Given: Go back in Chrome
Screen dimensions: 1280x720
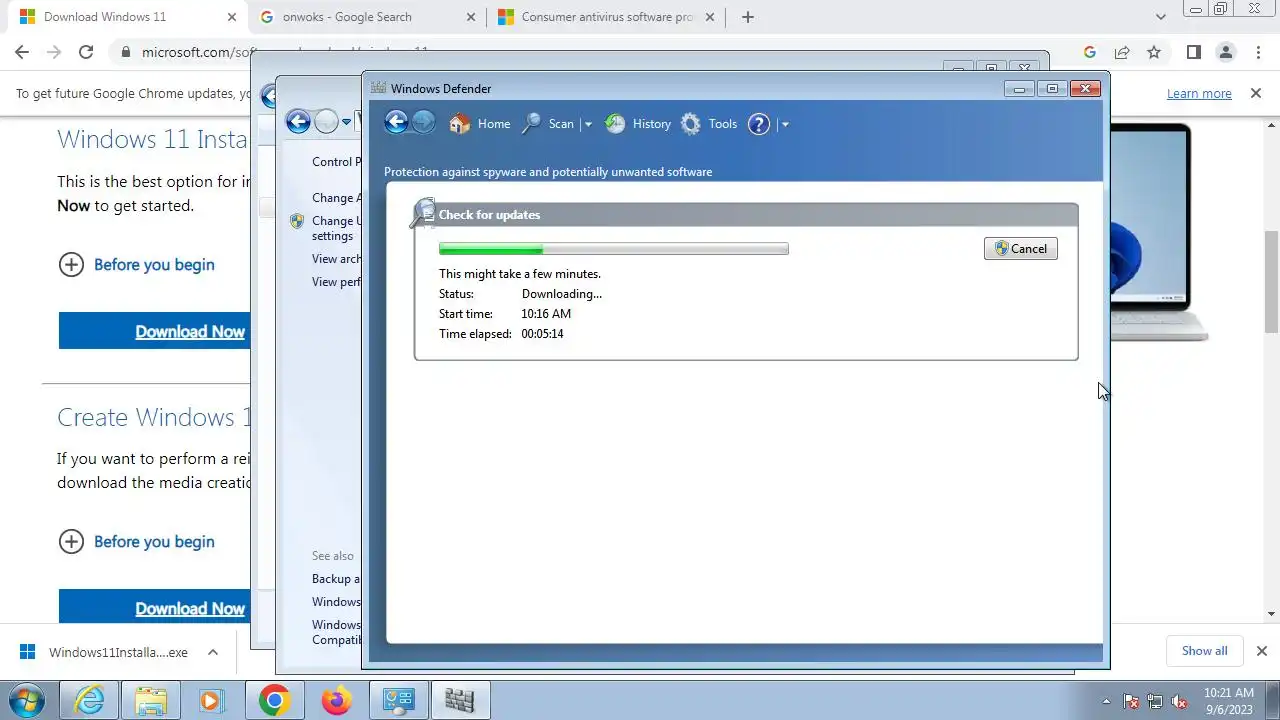Looking at the screenshot, I should coord(22,52).
